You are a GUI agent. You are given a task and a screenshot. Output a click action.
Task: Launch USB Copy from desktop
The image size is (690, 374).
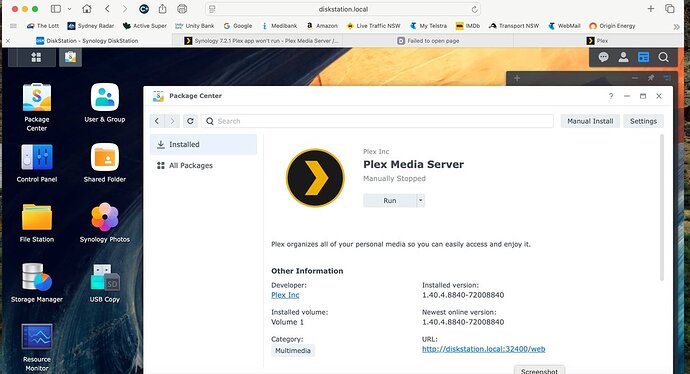105,282
